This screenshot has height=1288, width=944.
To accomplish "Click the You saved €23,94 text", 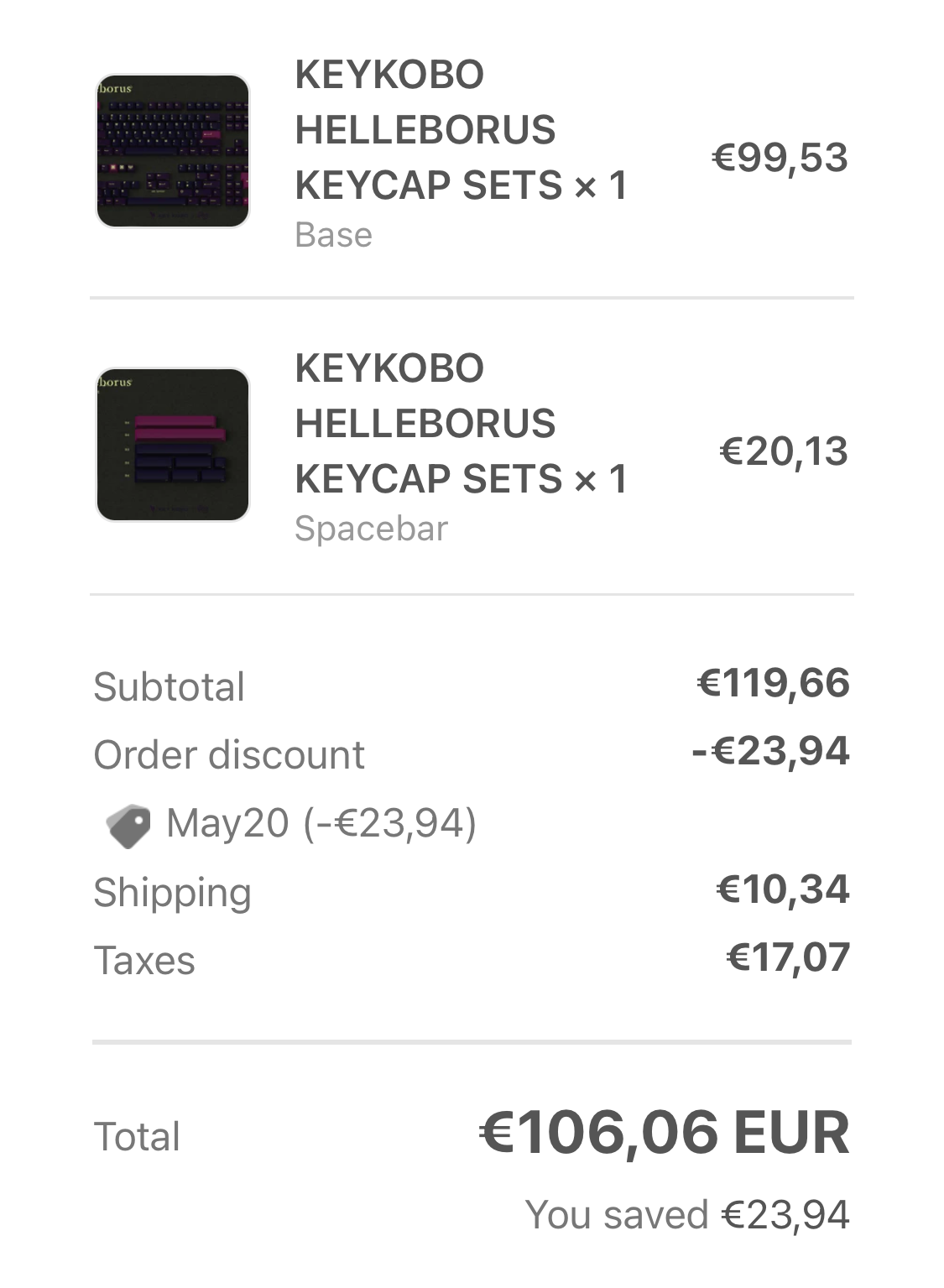I will click(686, 1214).
